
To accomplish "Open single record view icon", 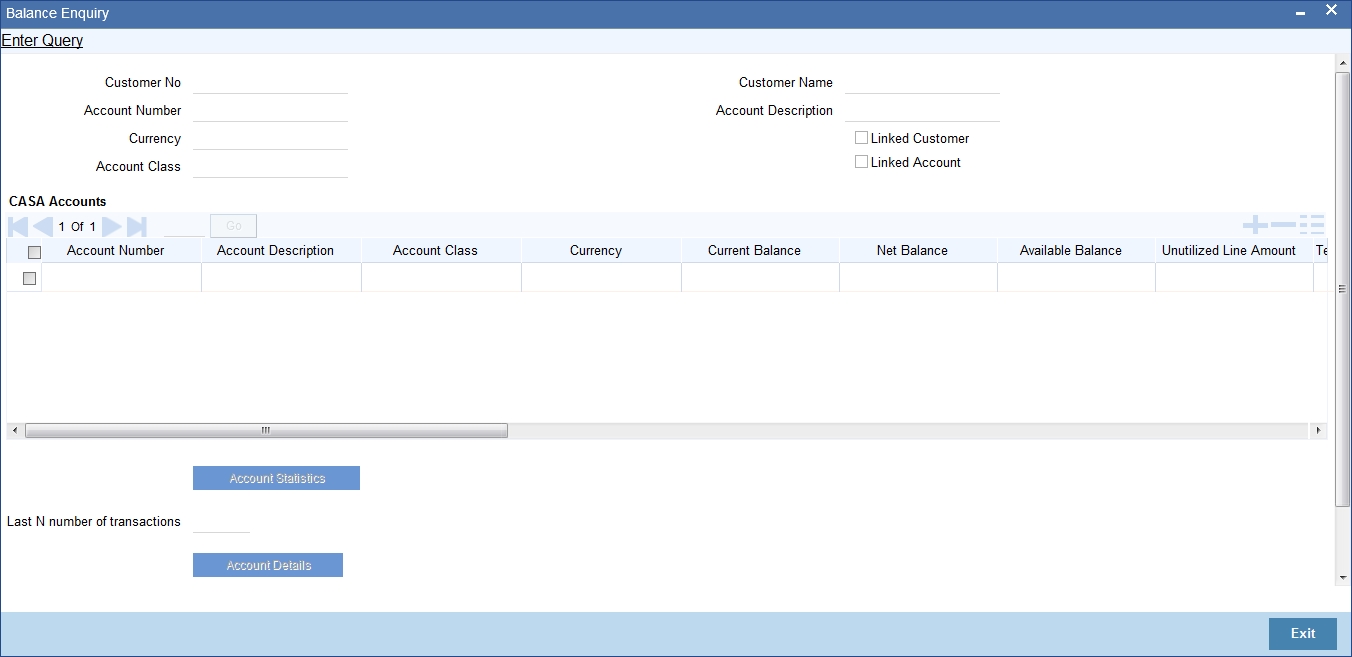I will (x=1311, y=226).
